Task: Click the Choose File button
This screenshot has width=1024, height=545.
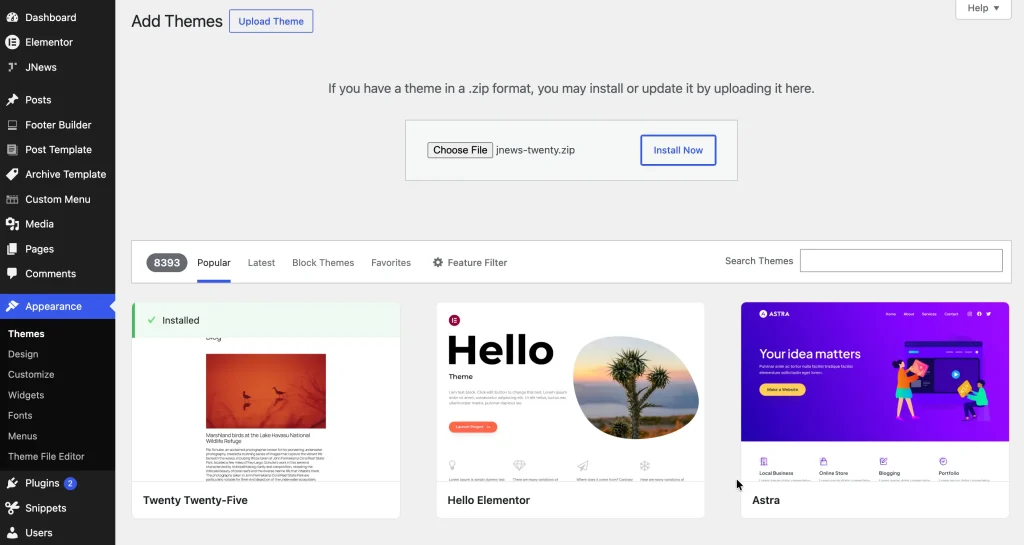Action: [460, 150]
